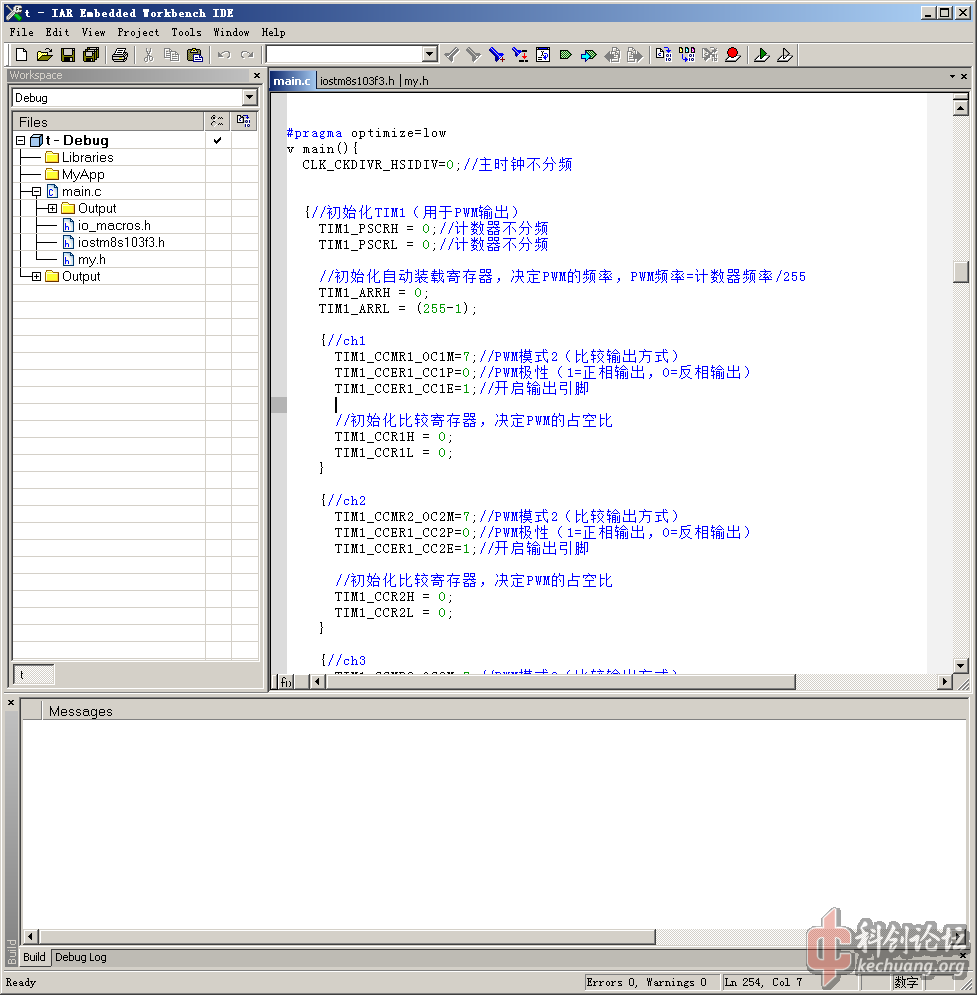Click the Navigate Backward icon
This screenshot has height=995, width=977.
click(612, 55)
